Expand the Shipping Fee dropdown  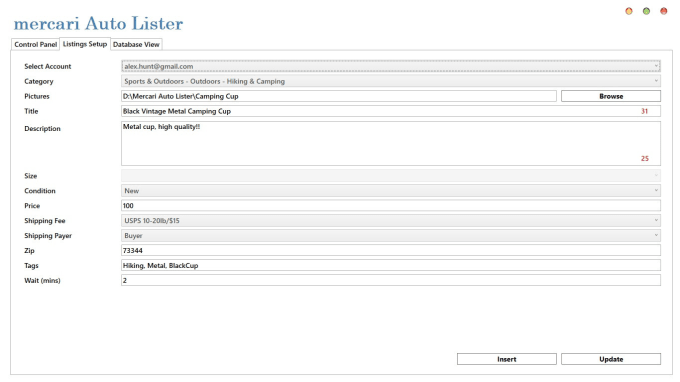click(x=391, y=221)
